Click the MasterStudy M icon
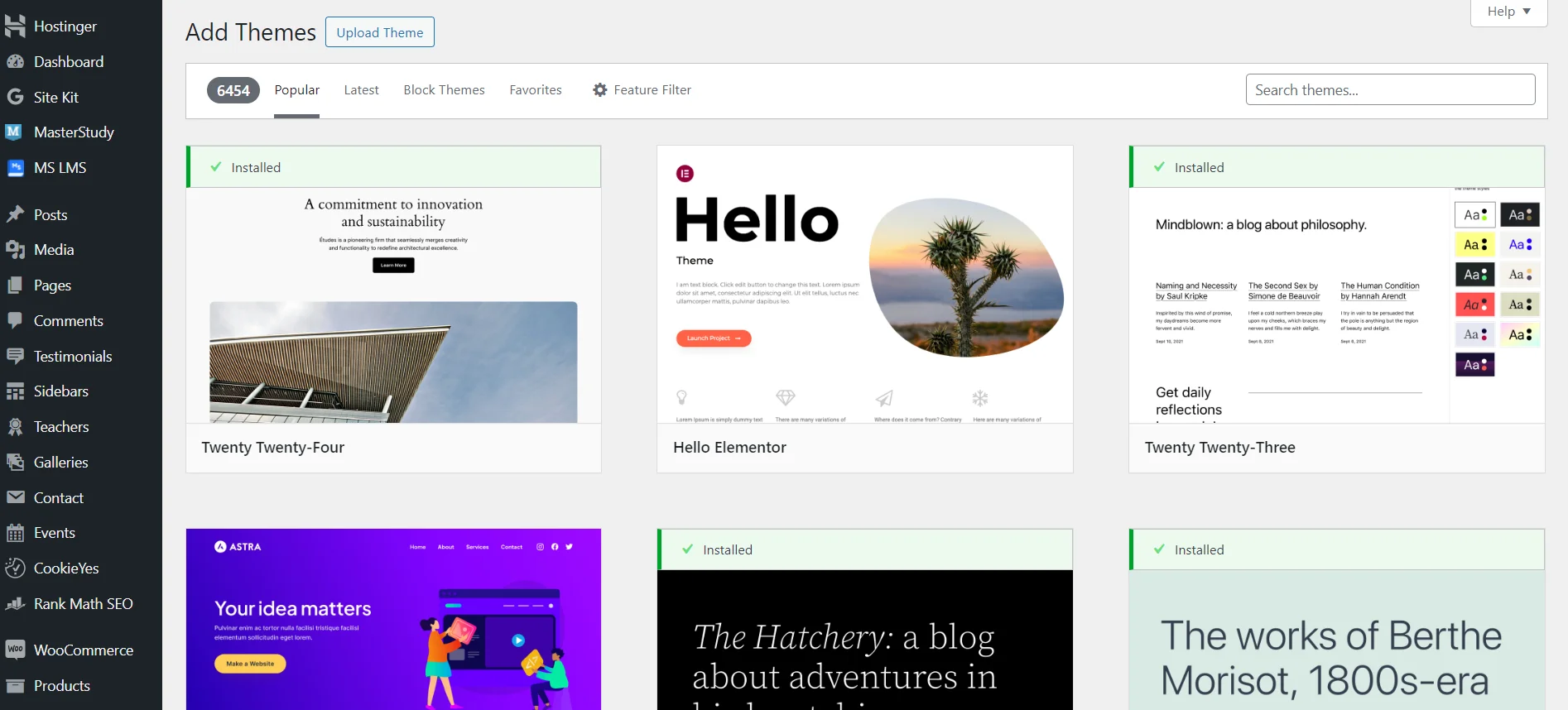Viewport: 1568px width, 710px height. pos(14,132)
